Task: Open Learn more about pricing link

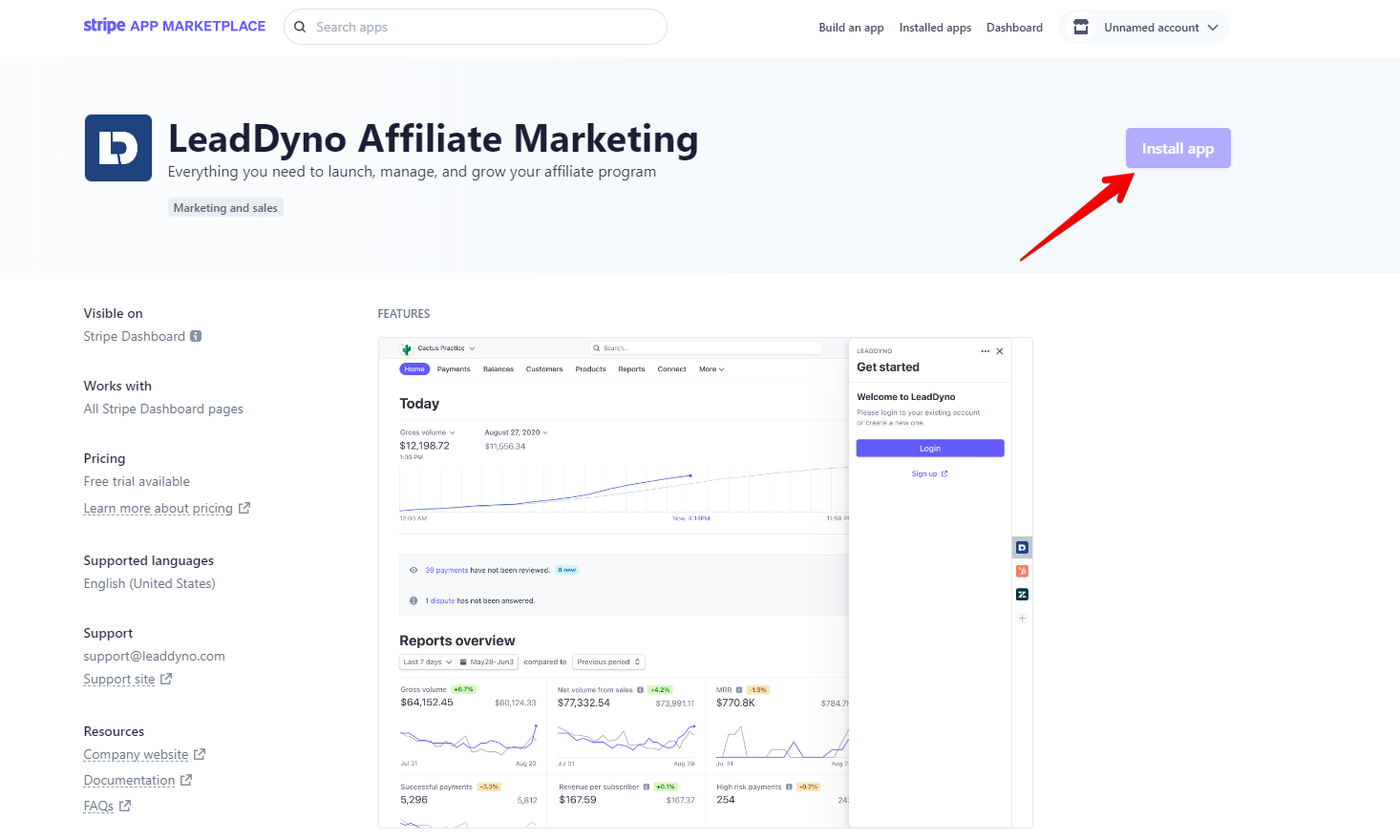Action: coord(159,508)
